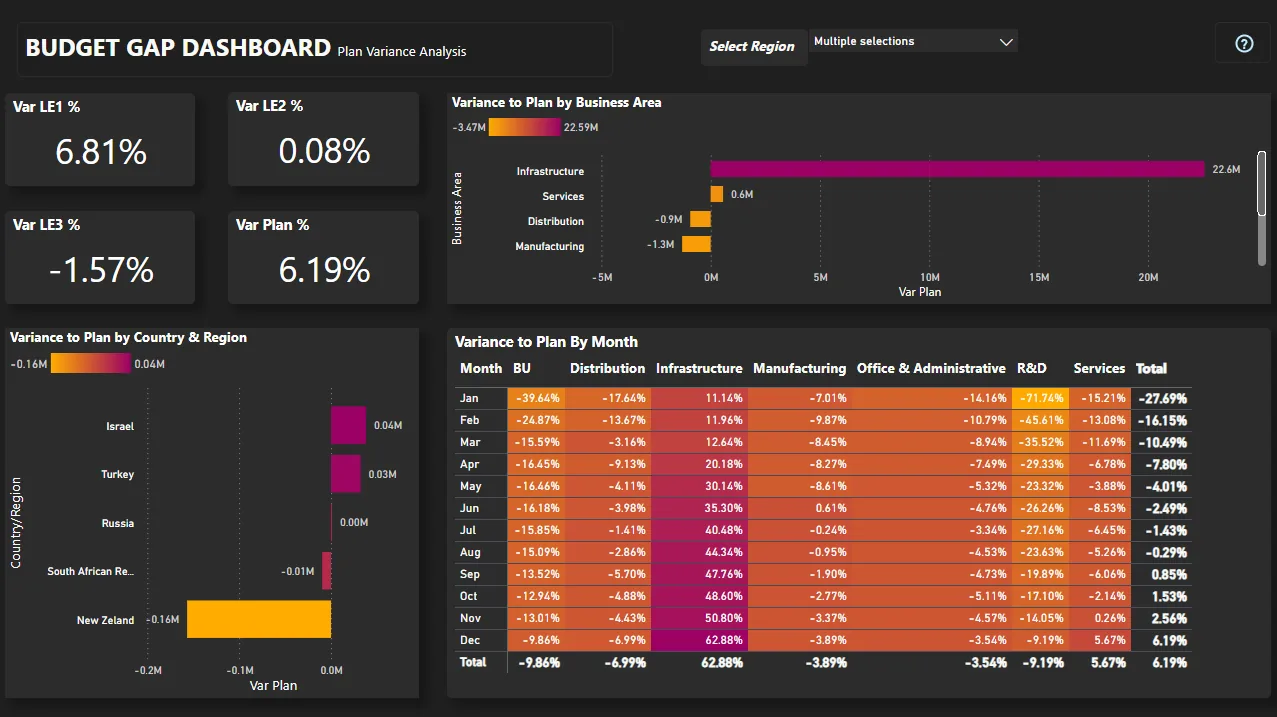The image size is (1277, 717).
Task: Click the Feb row label
Action: [x=470, y=420]
